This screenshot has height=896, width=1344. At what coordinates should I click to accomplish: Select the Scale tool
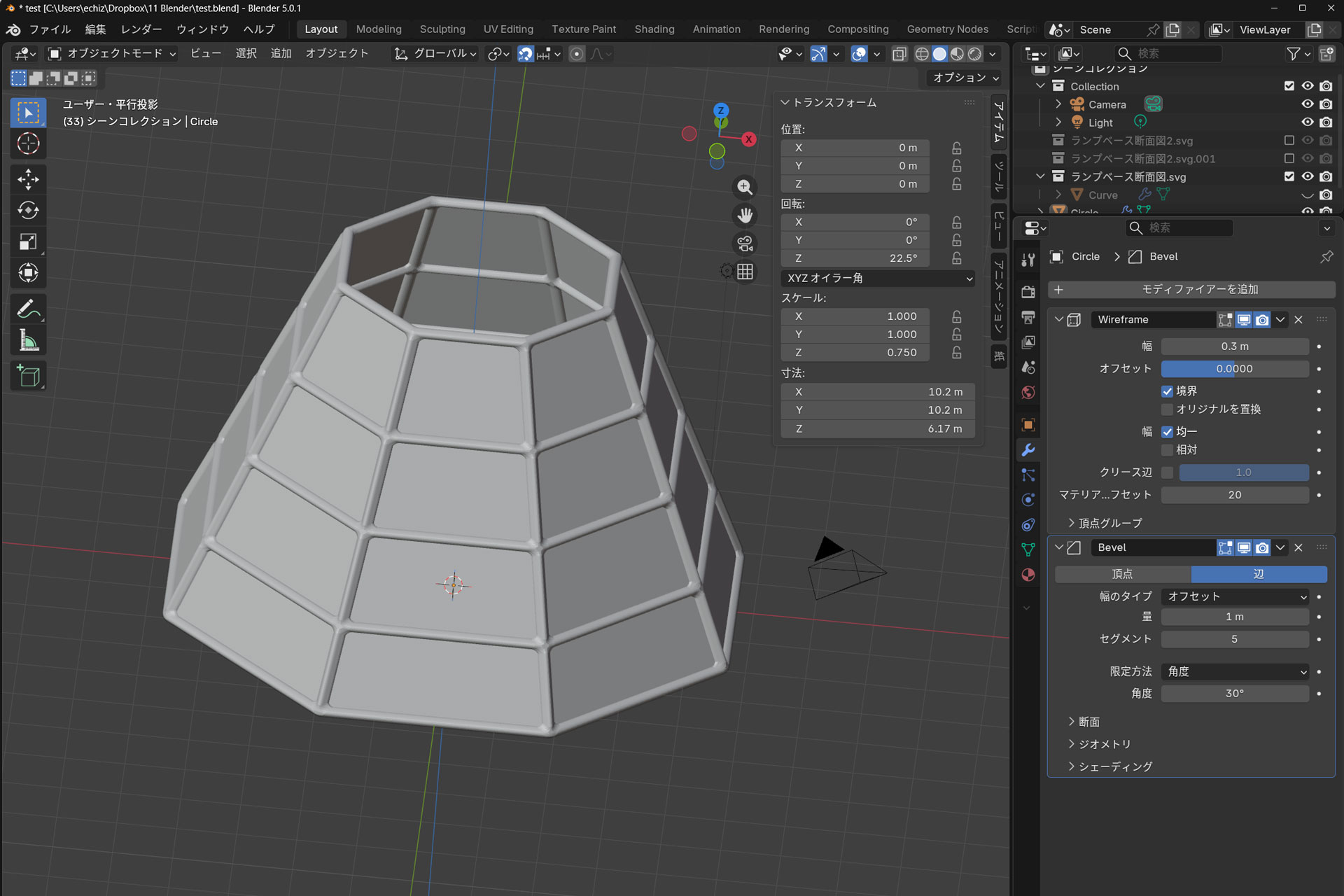[x=28, y=241]
